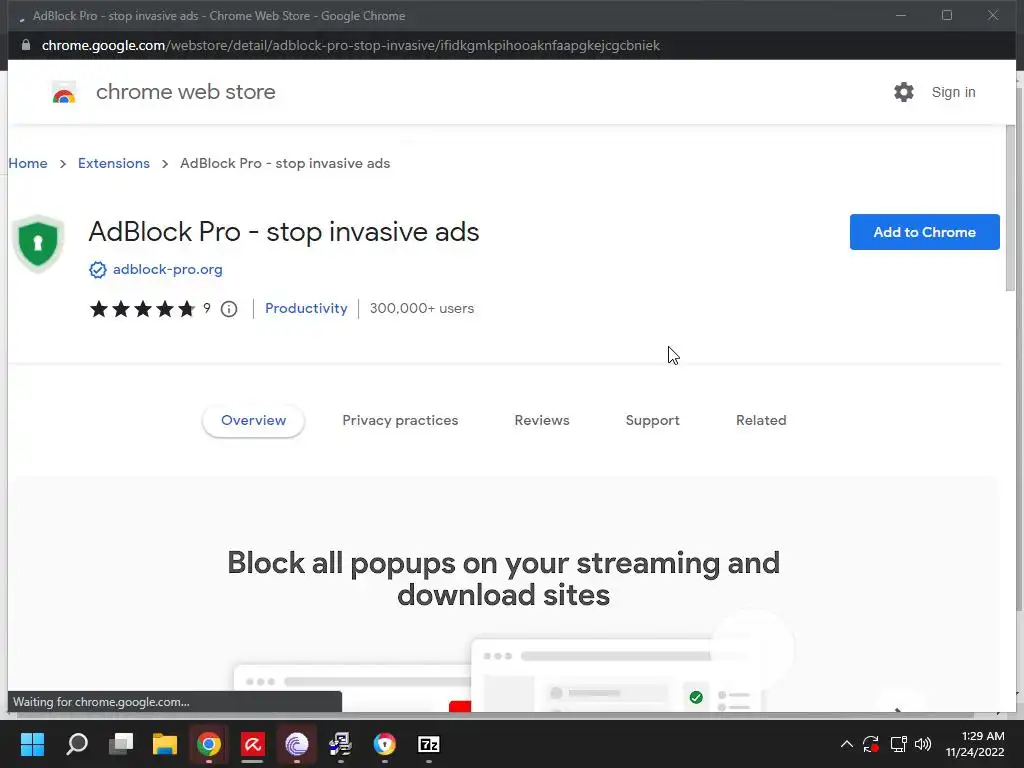This screenshot has height=768, width=1024.
Task: Open adblock-pro.org publisher link
Action: click(168, 270)
